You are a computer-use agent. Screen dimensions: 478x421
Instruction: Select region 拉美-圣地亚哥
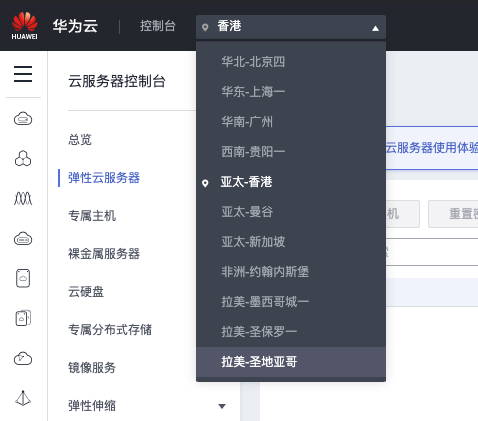pyautogui.click(x=291, y=362)
